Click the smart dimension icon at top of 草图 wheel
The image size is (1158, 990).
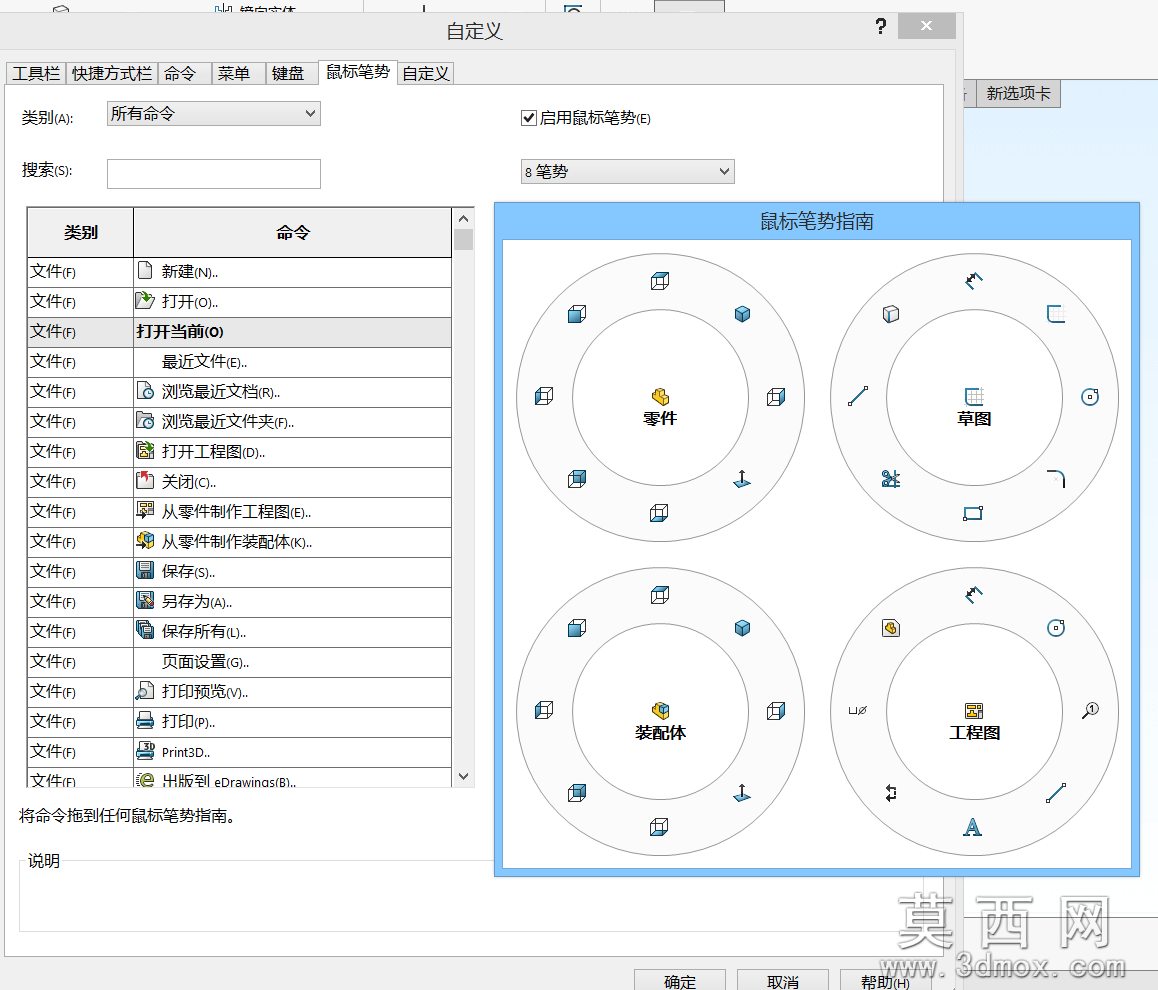click(973, 281)
